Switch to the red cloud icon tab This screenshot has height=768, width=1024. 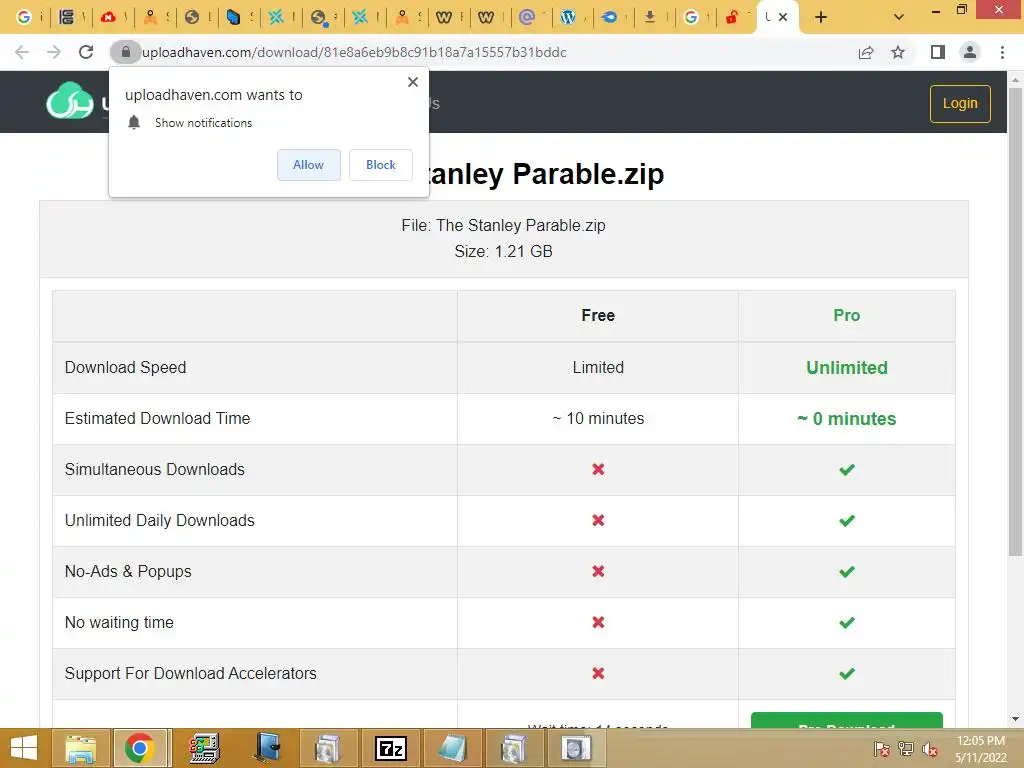[108, 17]
